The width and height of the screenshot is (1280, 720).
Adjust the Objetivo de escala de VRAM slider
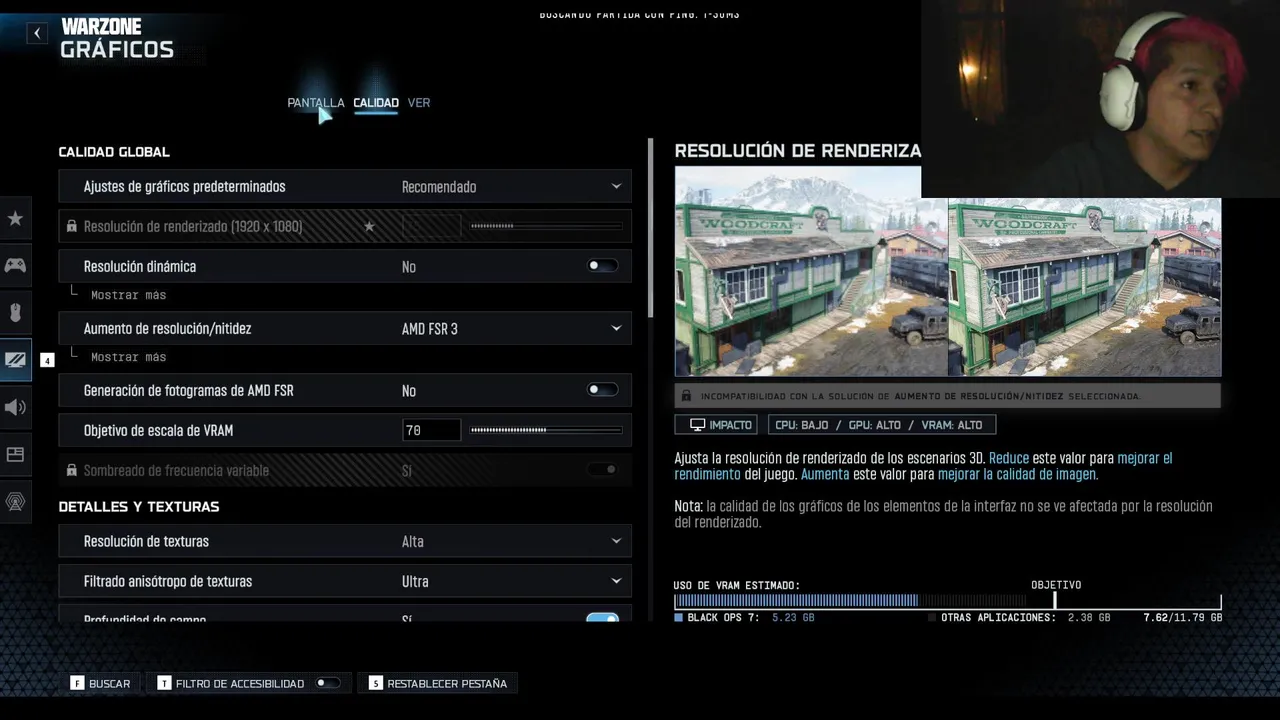(x=546, y=430)
